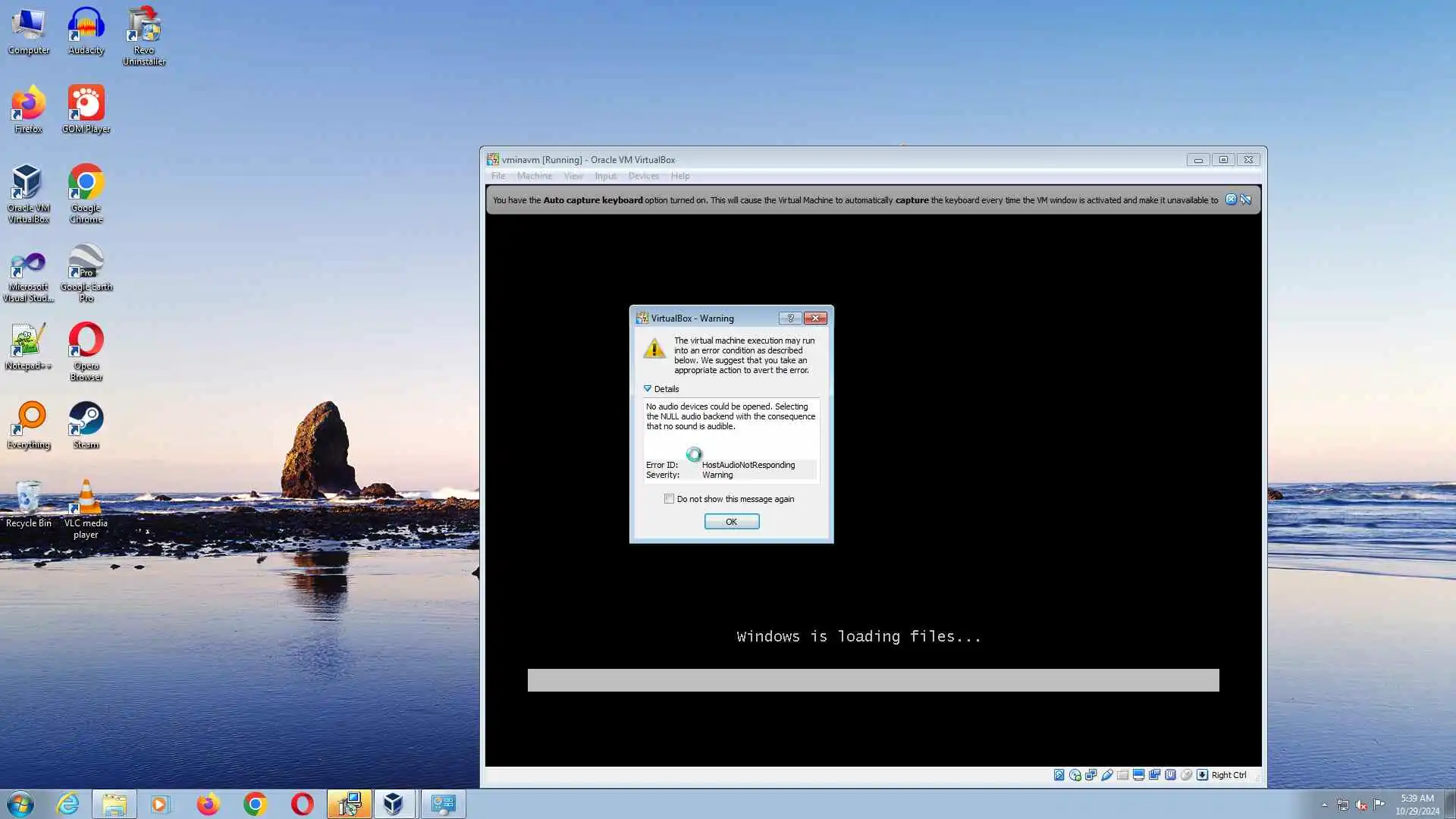Collapse the Details section in warning
The image size is (1456, 819).
click(x=648, y=389)
